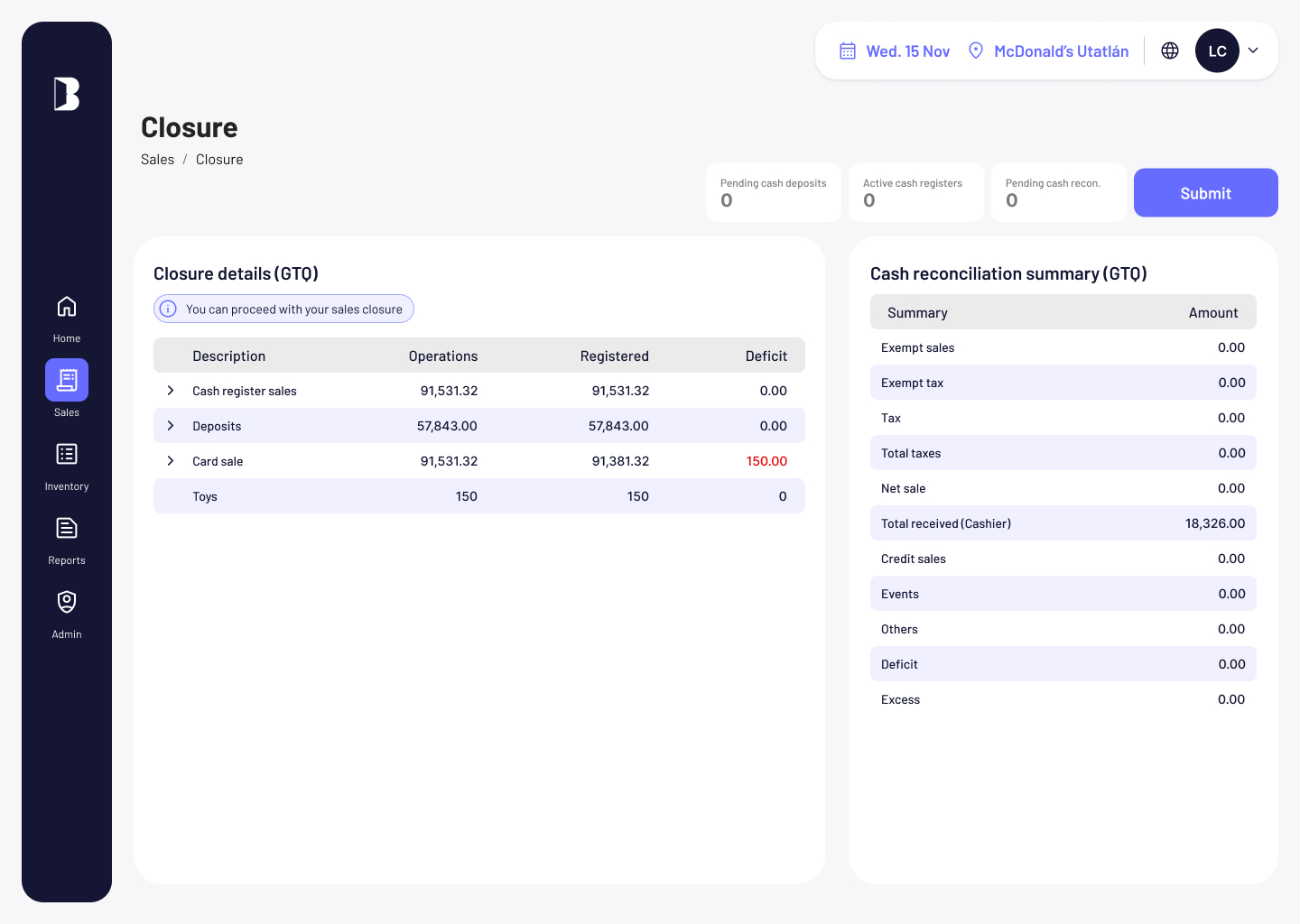Click the info icon in the closure notice
Image resolution: width=1300 pixels, height=924 pixels.
click(168, 309)
